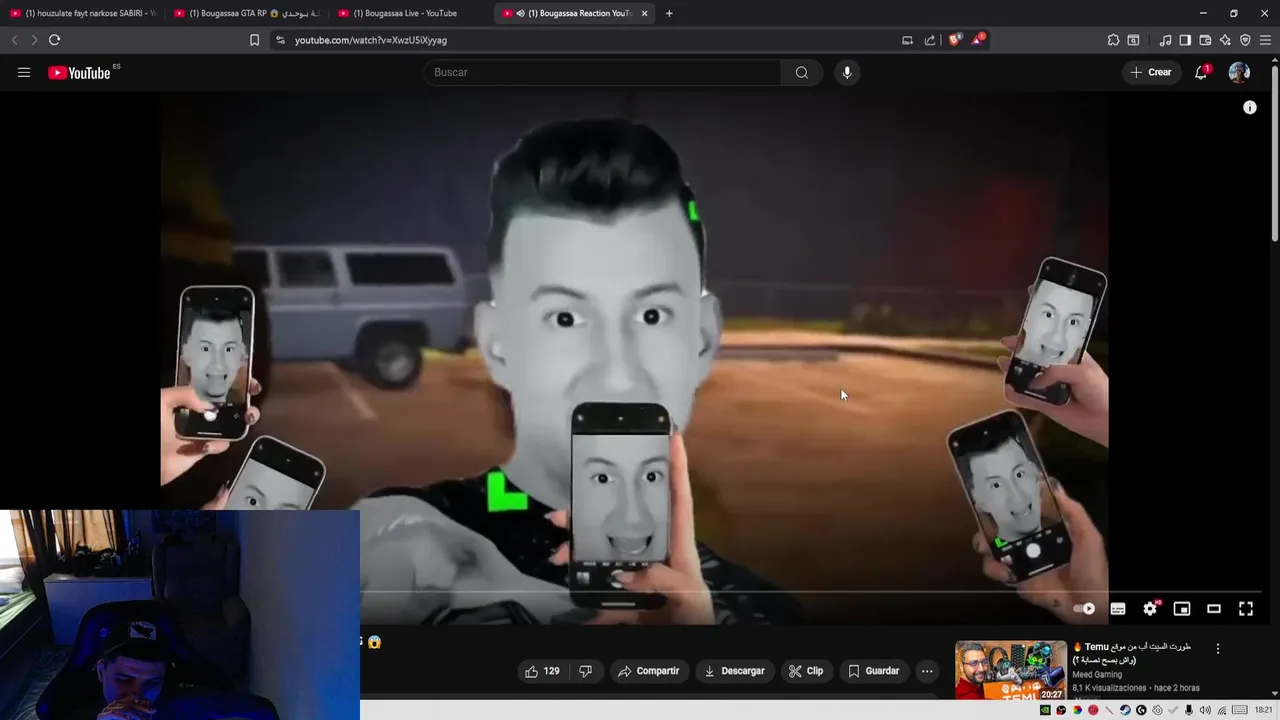
Task: Click the Buscar search field
Action: click(x=603, y=72)
